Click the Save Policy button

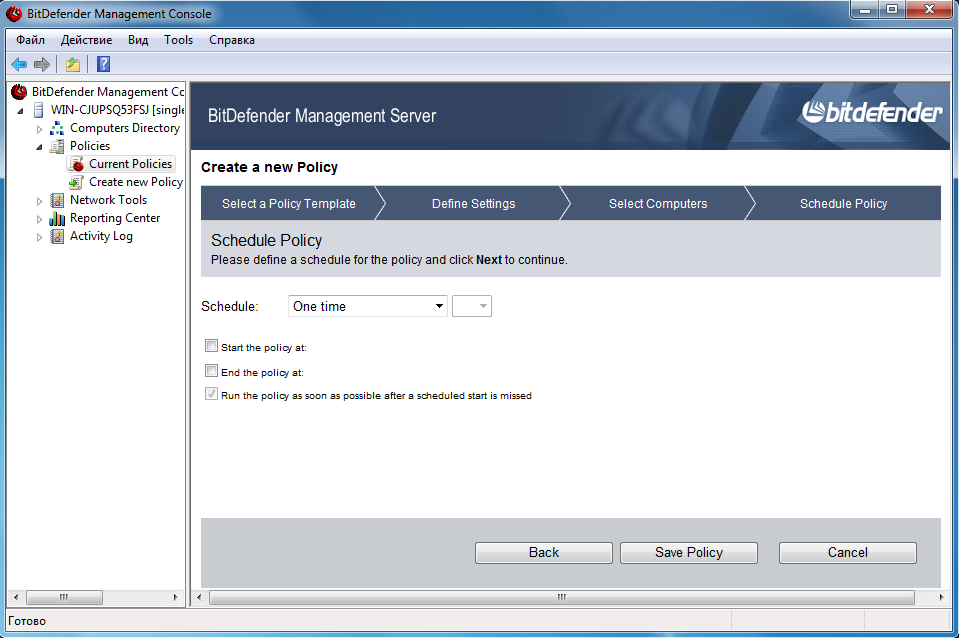point(689,552)
